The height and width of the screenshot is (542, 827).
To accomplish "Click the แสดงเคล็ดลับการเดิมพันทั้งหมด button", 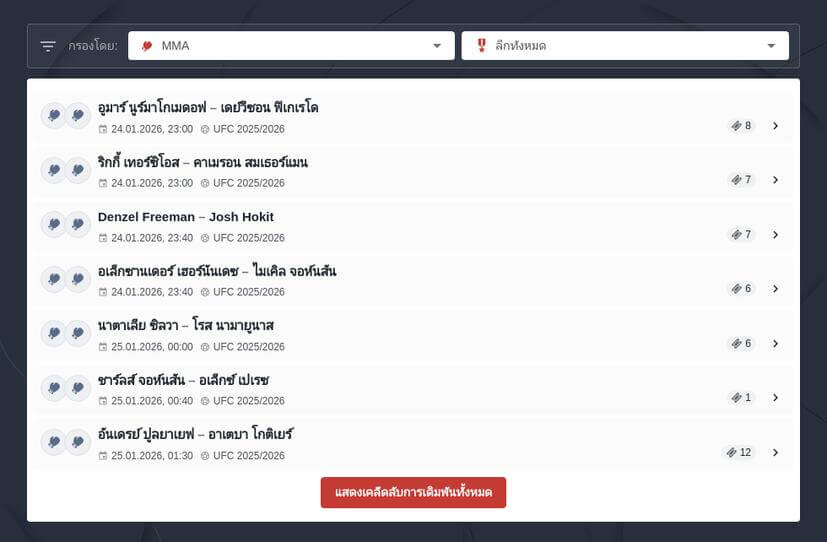I will (x=413, y=493).
